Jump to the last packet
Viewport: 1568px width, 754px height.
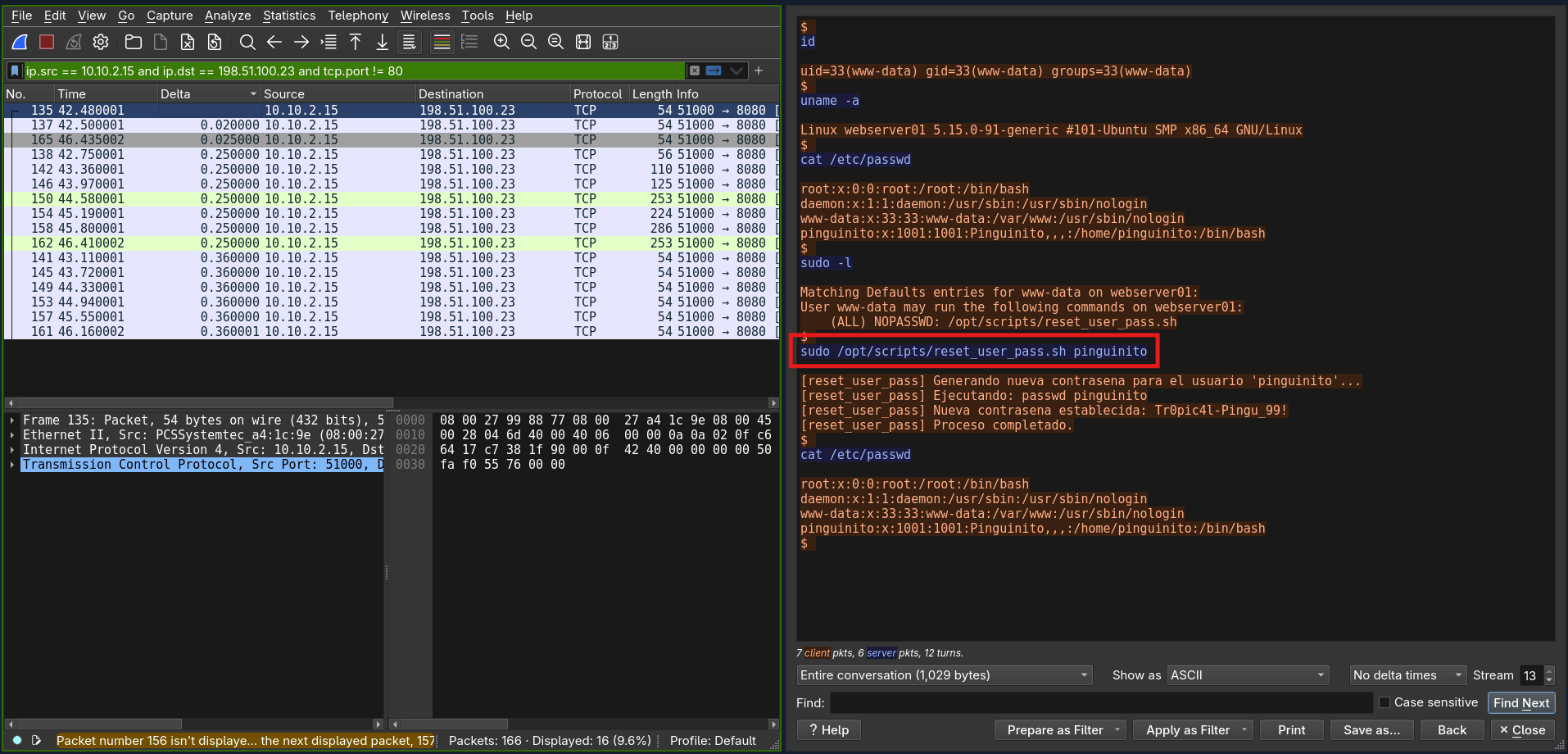(x=383, y=42)
